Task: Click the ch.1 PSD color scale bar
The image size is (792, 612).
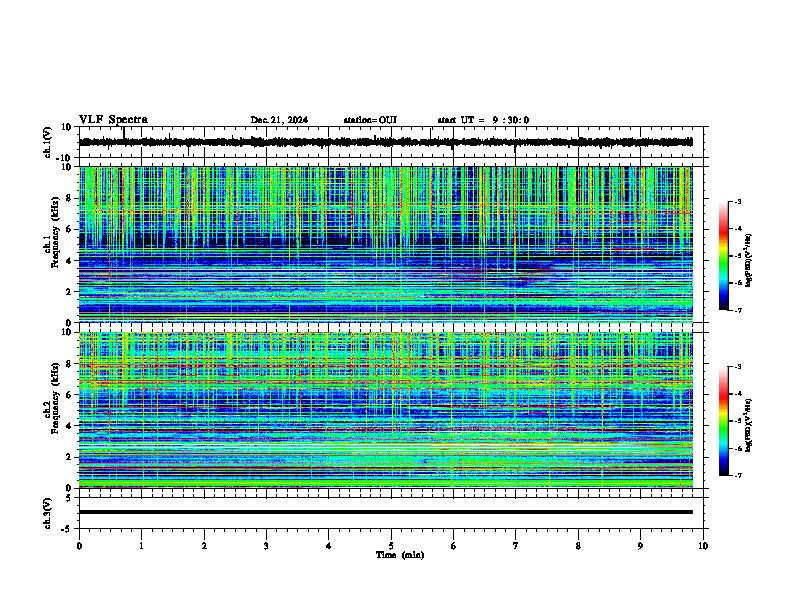Action: 723,256
